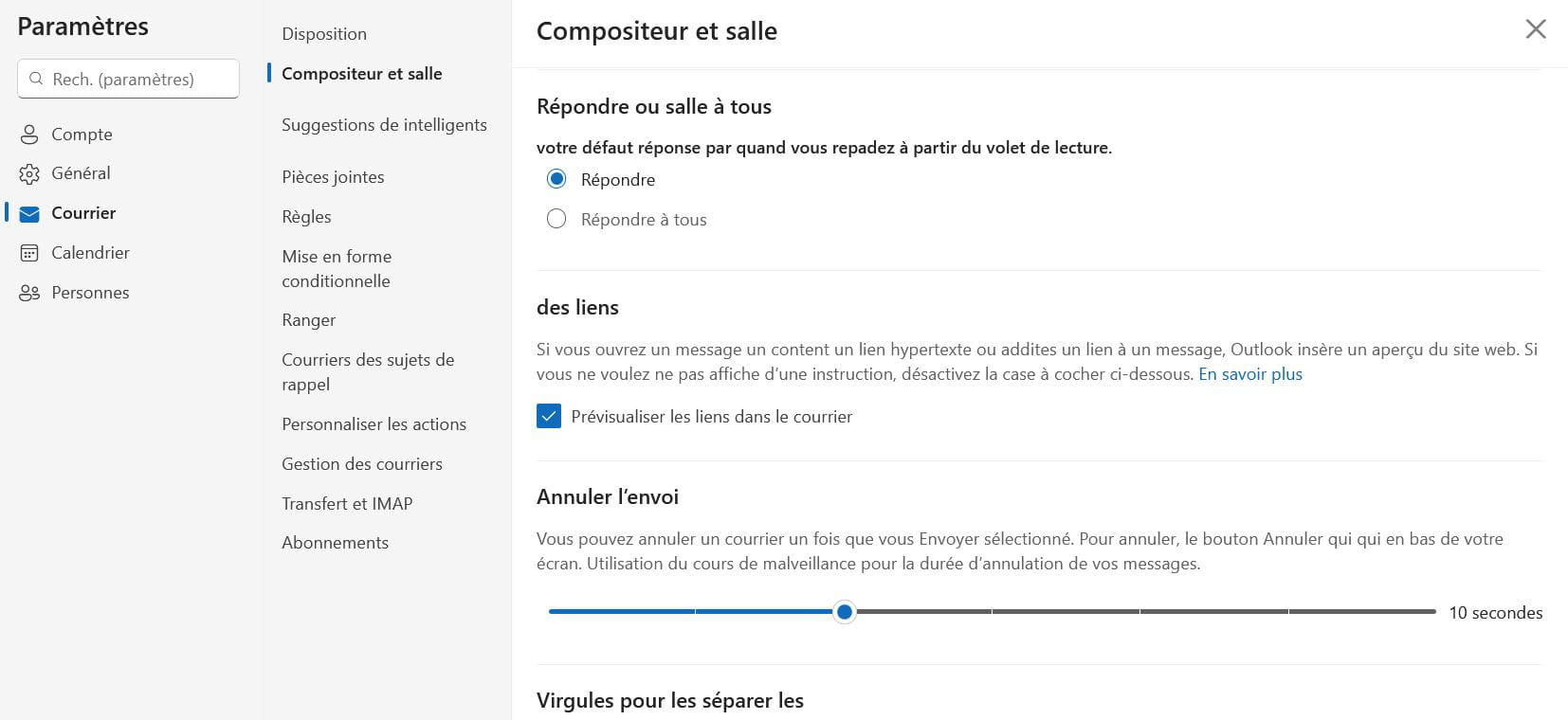Follow the En savoir plus link
The image size is (1568, 720).
pyautogui.click(x=1249, y=374)
